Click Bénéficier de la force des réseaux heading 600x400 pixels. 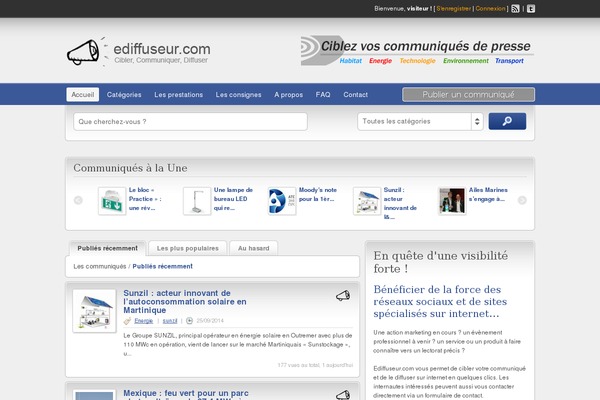coord(440,302)
